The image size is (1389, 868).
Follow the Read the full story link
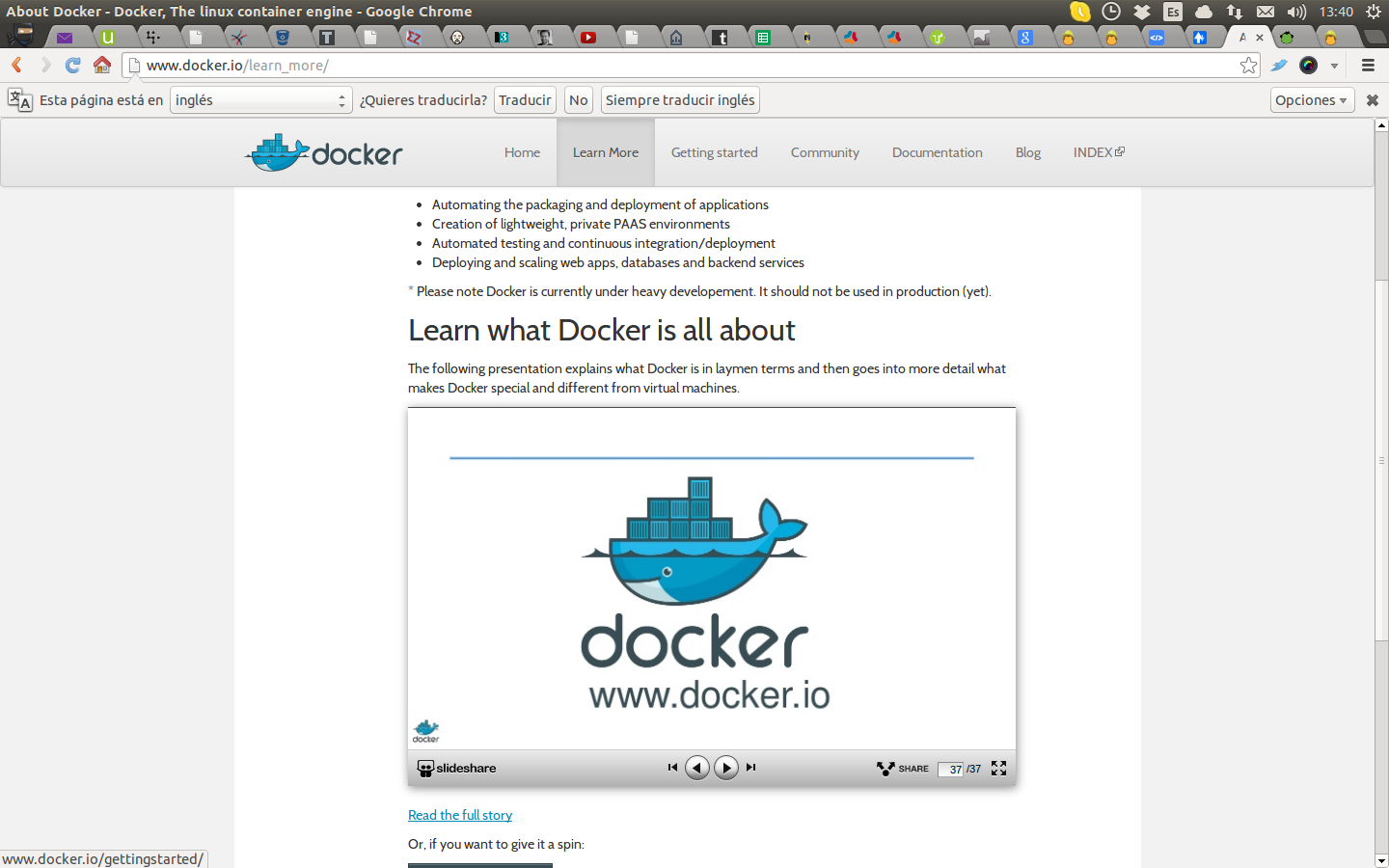coord(460,815)
